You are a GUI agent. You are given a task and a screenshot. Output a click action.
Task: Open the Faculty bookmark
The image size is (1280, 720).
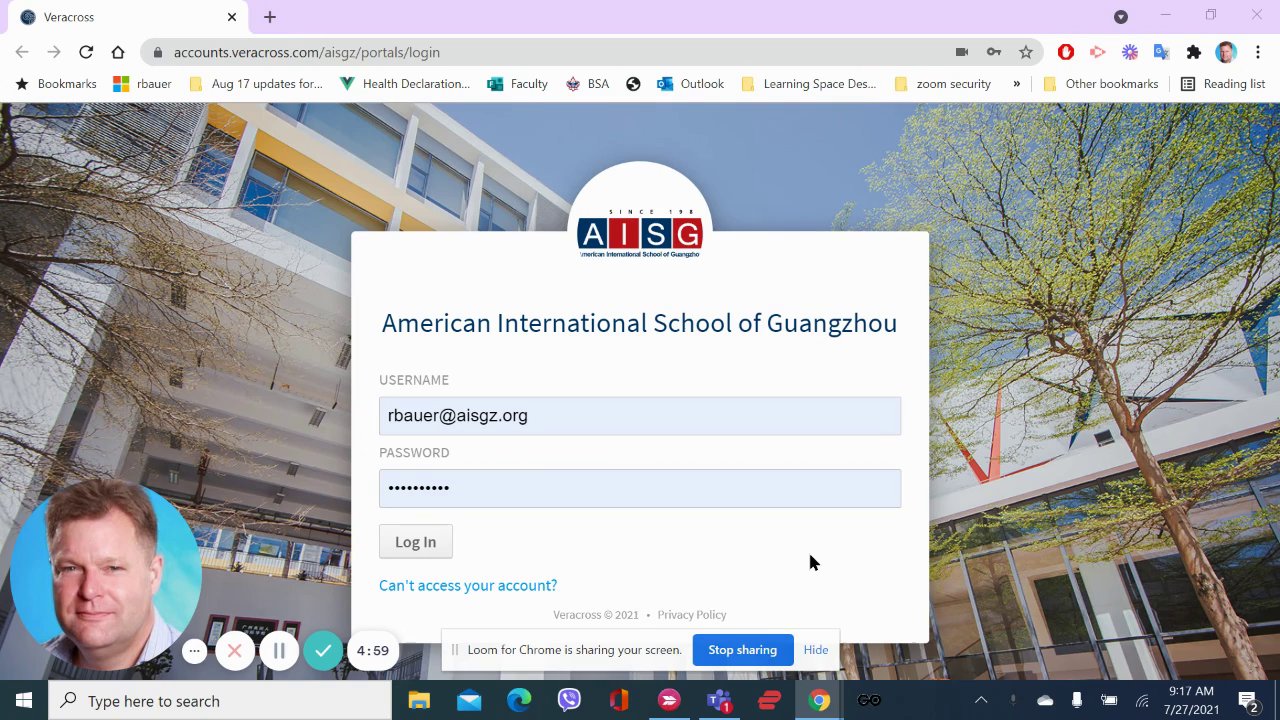coord(517,84)
